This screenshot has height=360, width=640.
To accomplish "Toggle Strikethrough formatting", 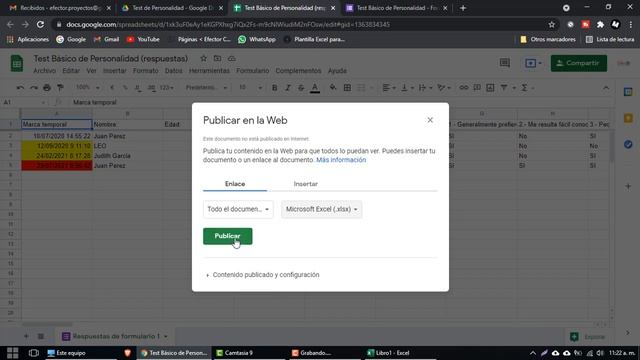I will click(301, 88).
